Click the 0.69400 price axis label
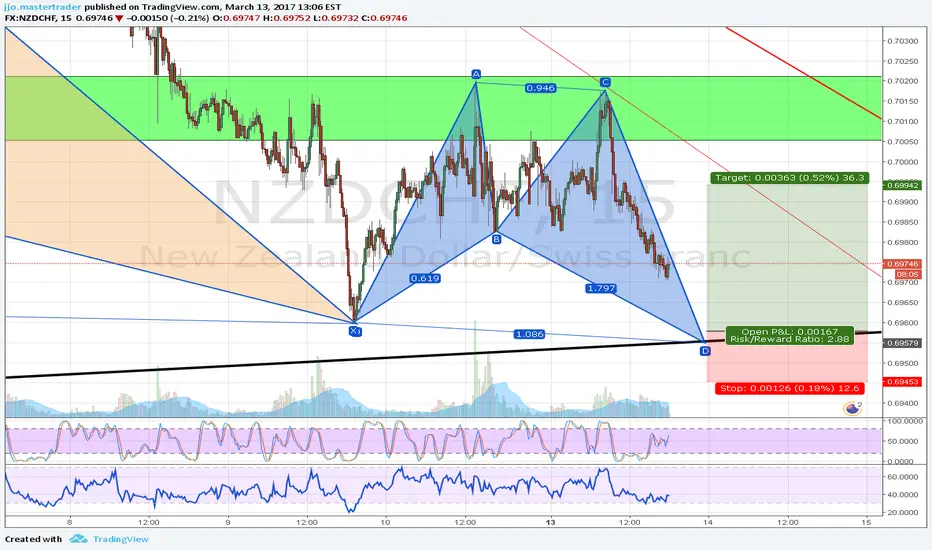The height and width of the screenshot is (550, 932). [902, 403]
